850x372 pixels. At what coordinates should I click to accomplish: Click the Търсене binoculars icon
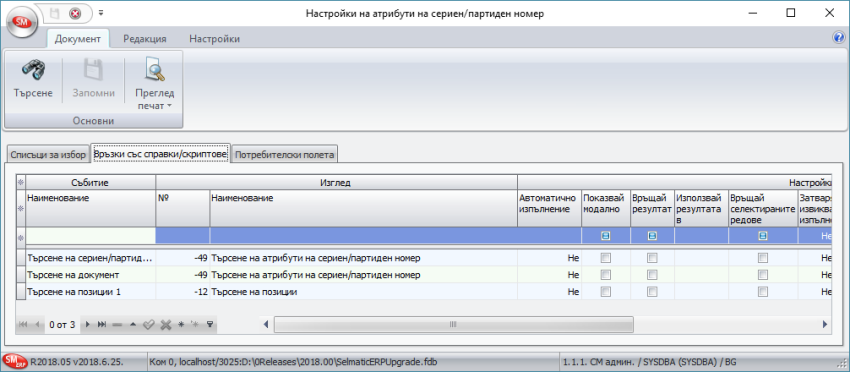tap(33, 70)
